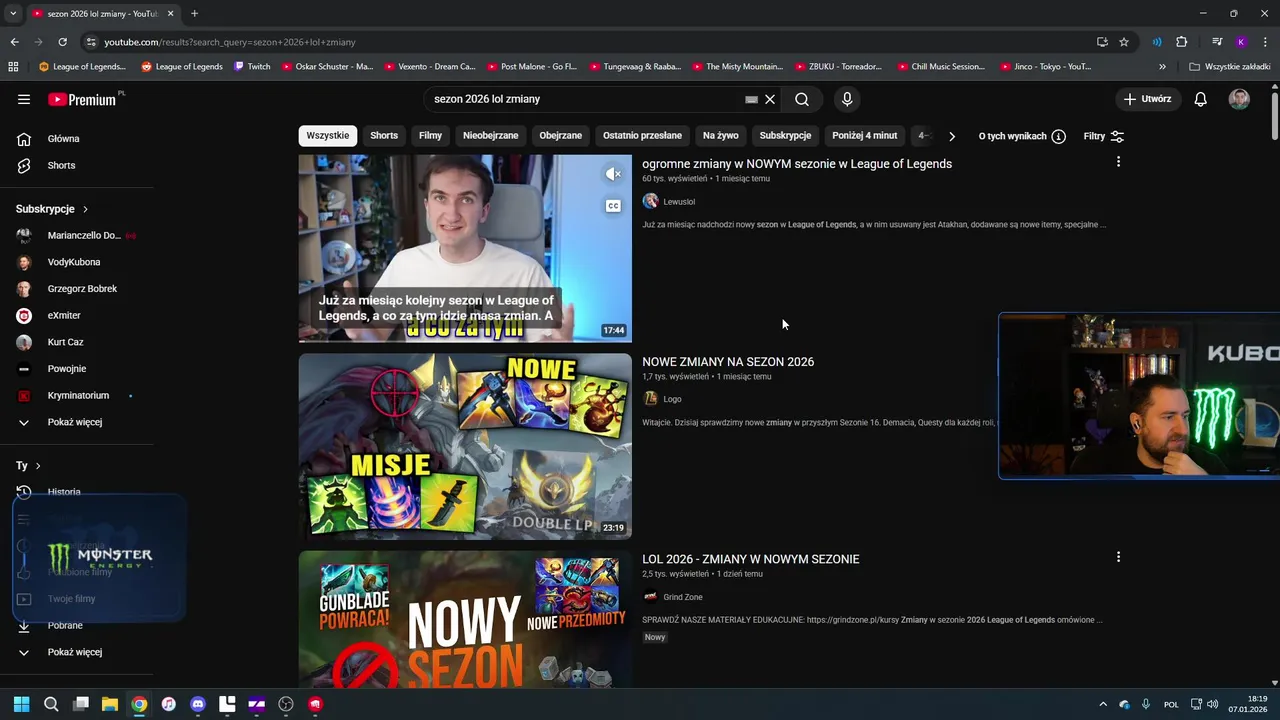Open Chrome extensions puzzle icon
The height and width of the screenshot is (720, 1280).
point(1181,42)
